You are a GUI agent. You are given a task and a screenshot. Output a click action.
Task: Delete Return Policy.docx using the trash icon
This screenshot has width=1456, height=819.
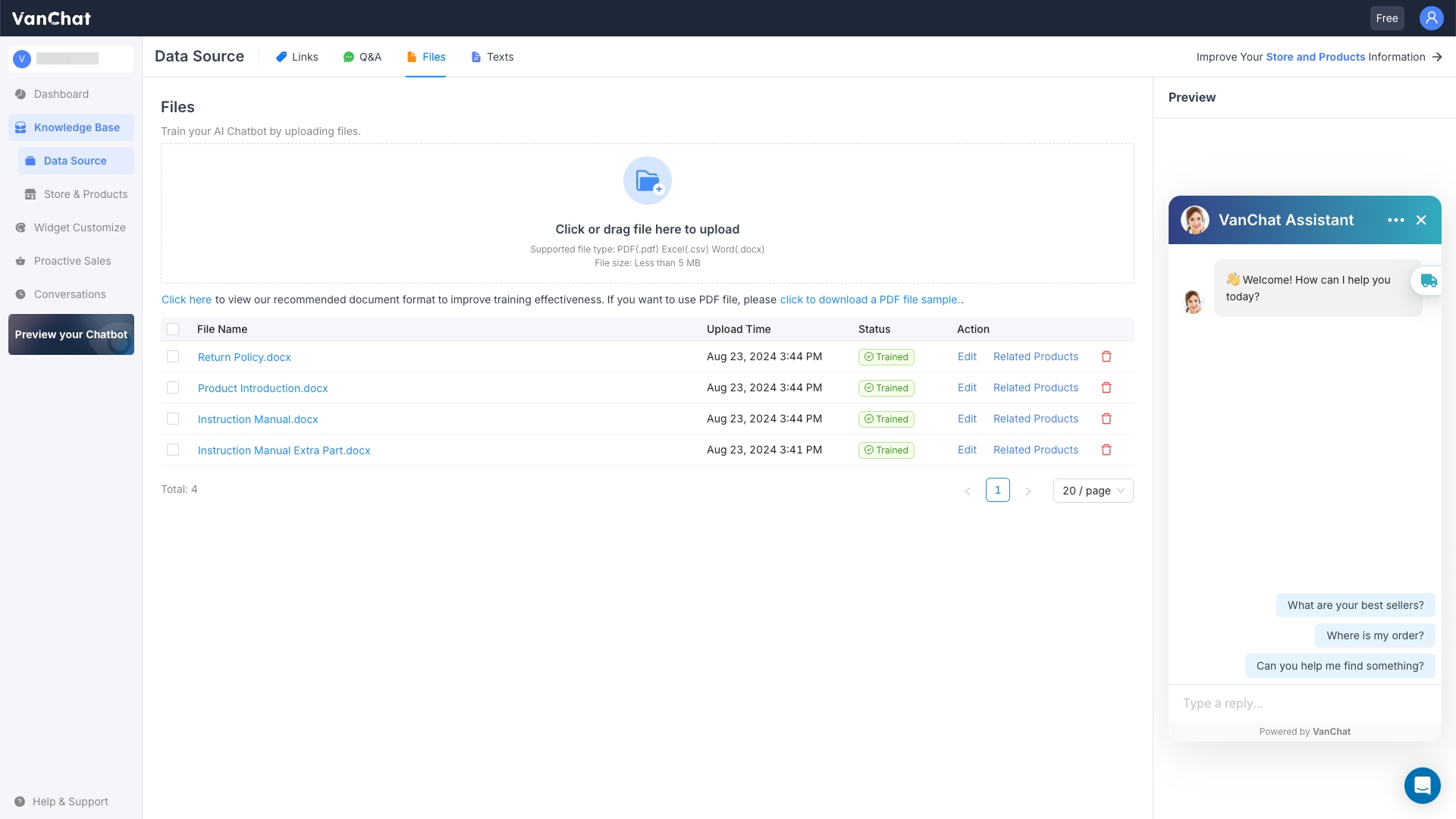(x=1106, y=356)
